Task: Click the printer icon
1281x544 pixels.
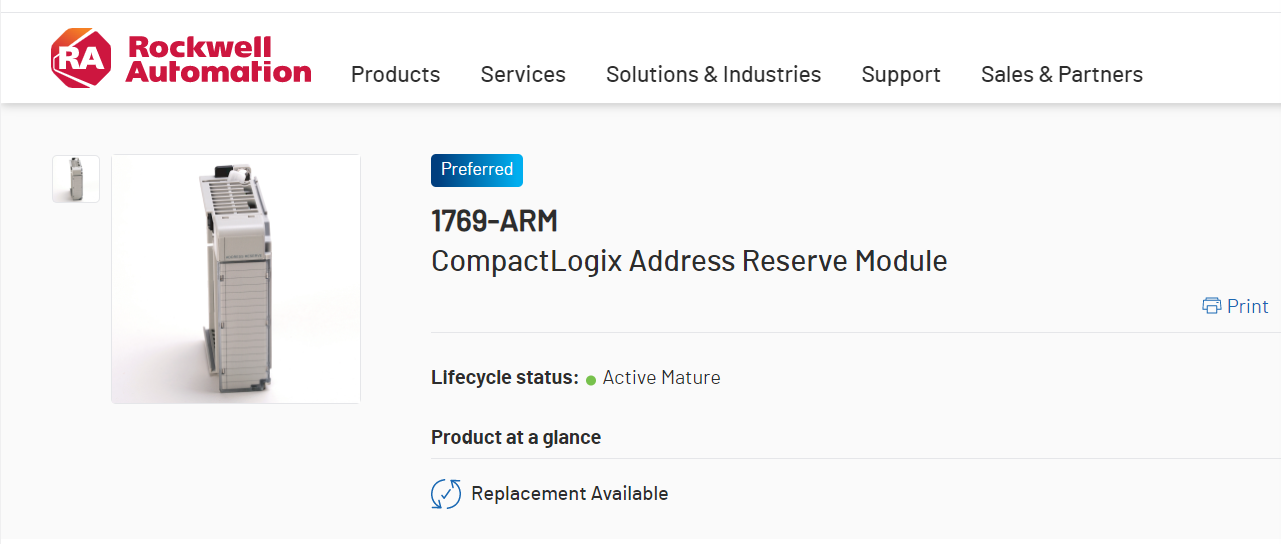Action: coord(1212,306)
